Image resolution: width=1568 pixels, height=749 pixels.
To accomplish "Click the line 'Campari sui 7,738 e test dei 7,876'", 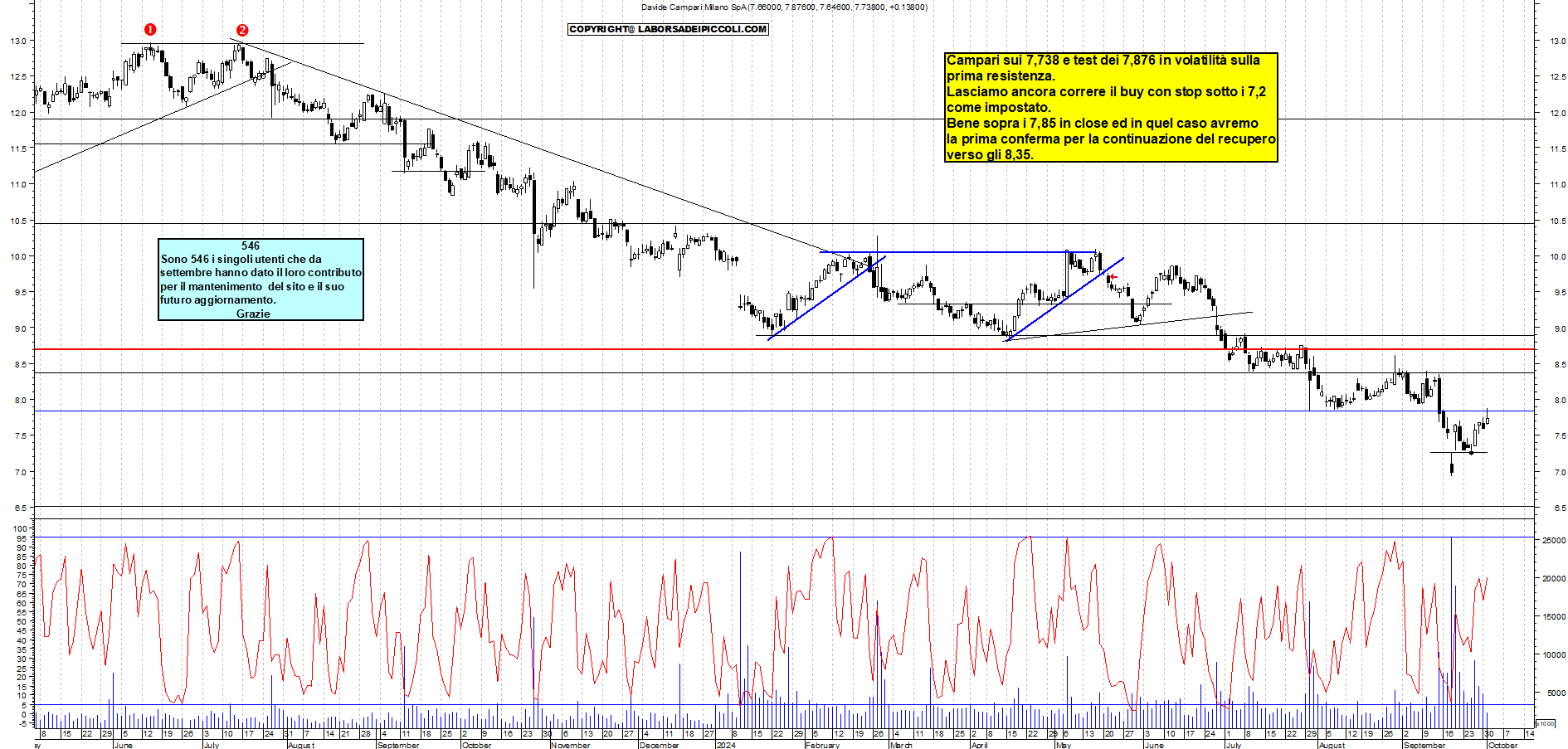I will tap(1103, 61).
